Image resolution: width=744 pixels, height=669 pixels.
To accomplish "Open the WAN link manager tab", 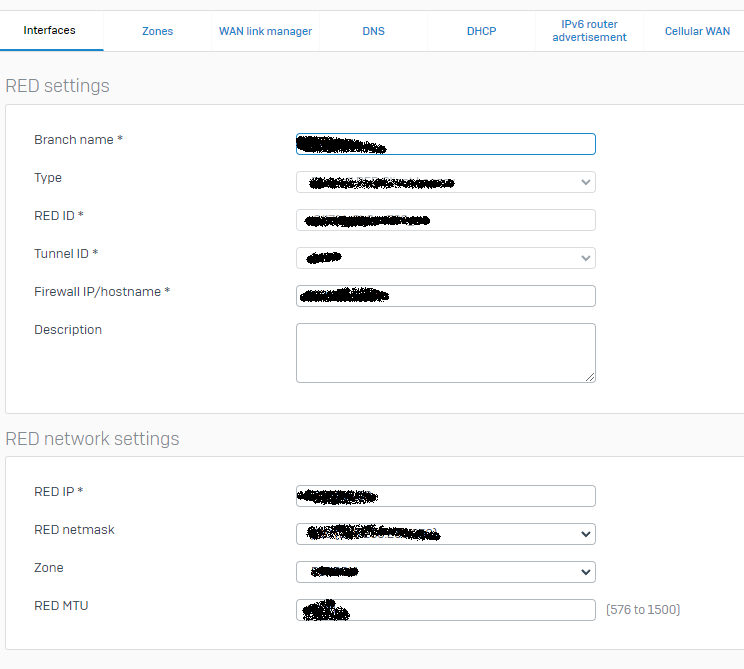I will [265, 31].
